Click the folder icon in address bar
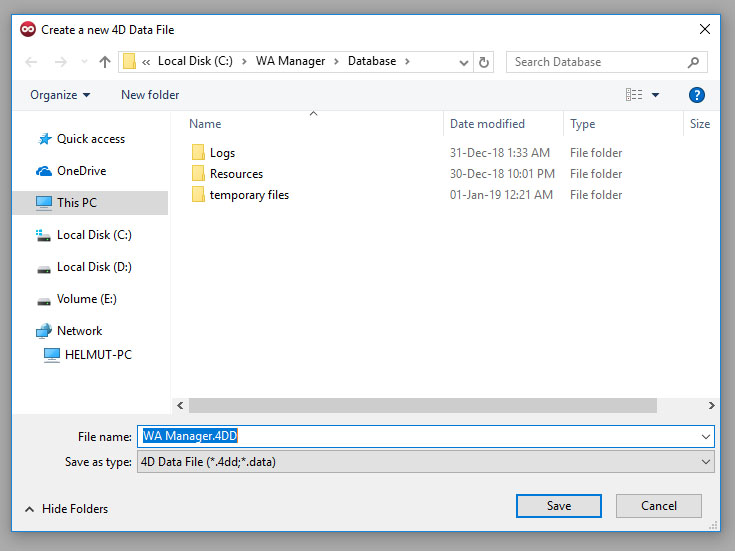 (129, 61)
